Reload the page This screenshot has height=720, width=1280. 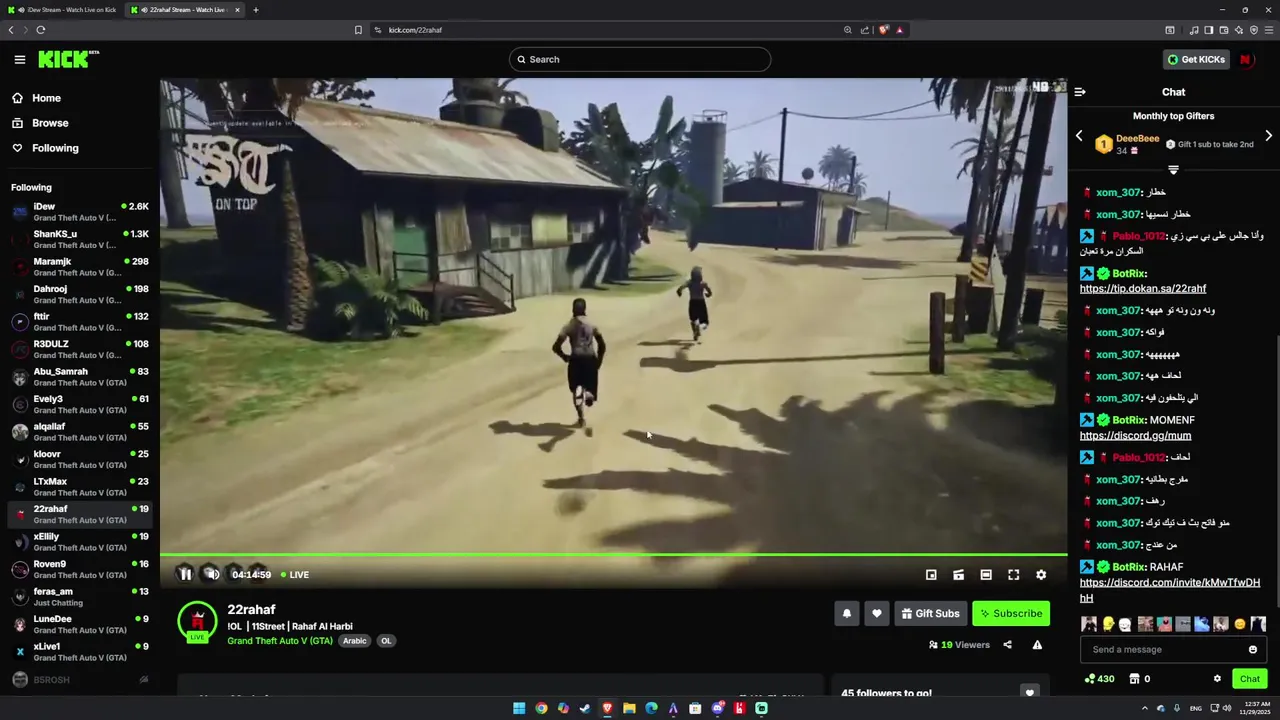(x=41, y=30)
